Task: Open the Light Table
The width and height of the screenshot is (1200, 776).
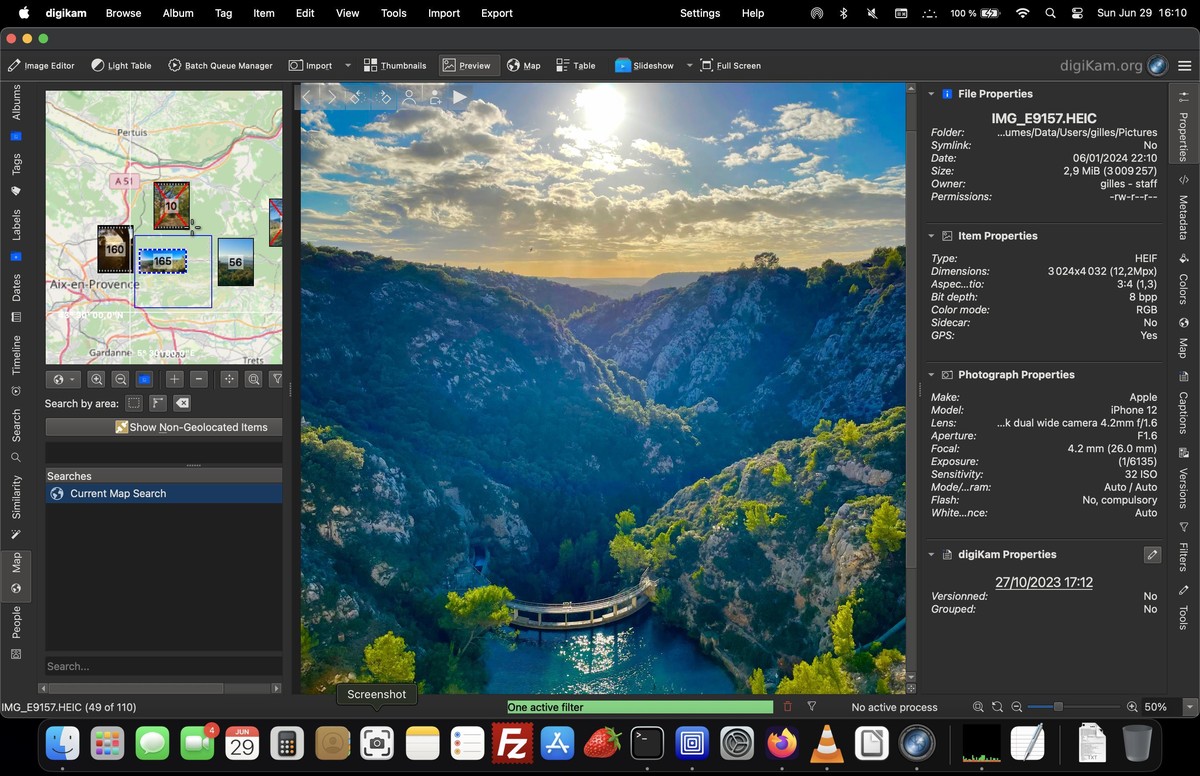Action: pos(120,65)
